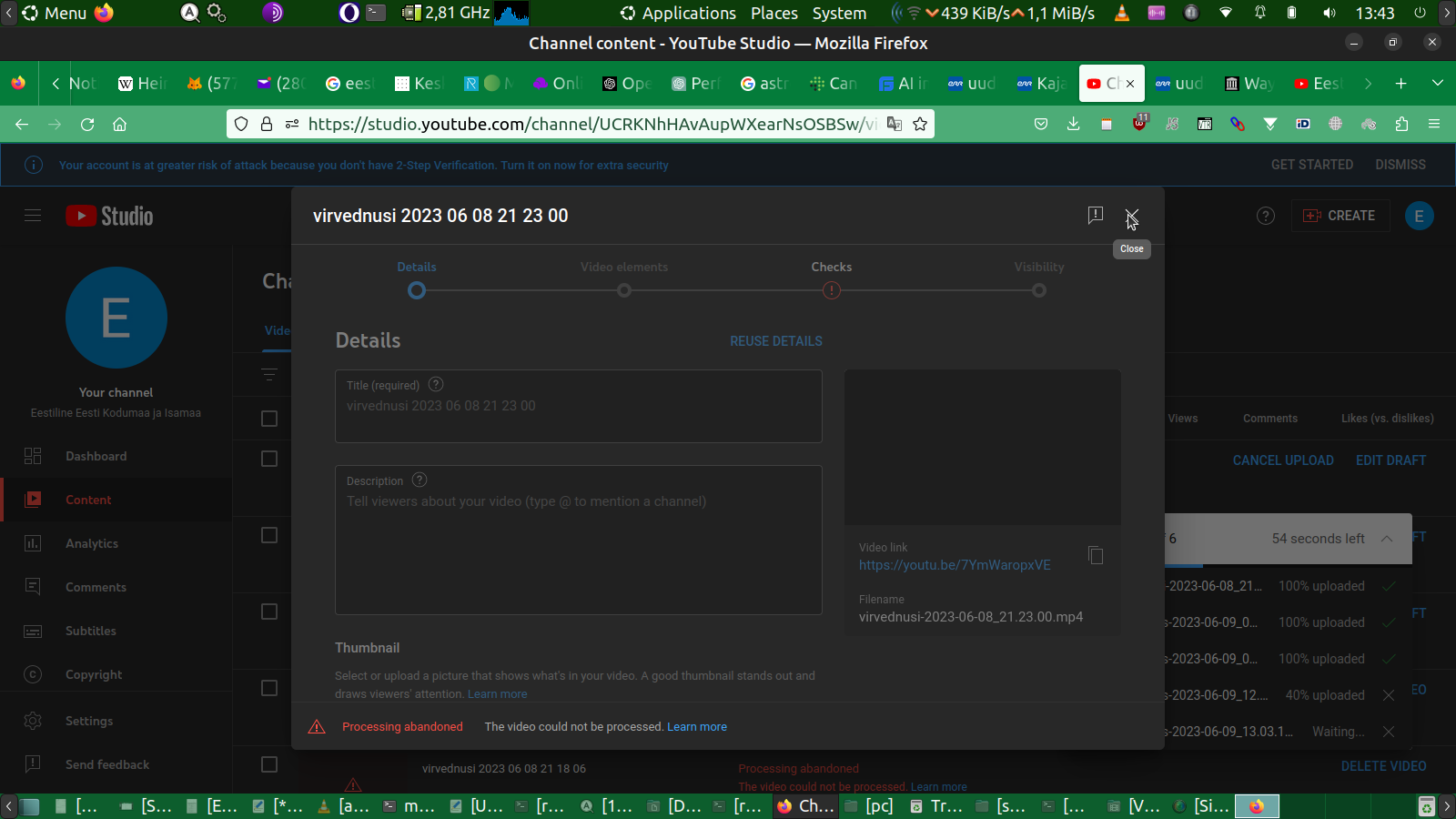This screenshot has width=1456, height=819.
Task: Bookmark this page with the star icon
Action: tap(920, 124)
